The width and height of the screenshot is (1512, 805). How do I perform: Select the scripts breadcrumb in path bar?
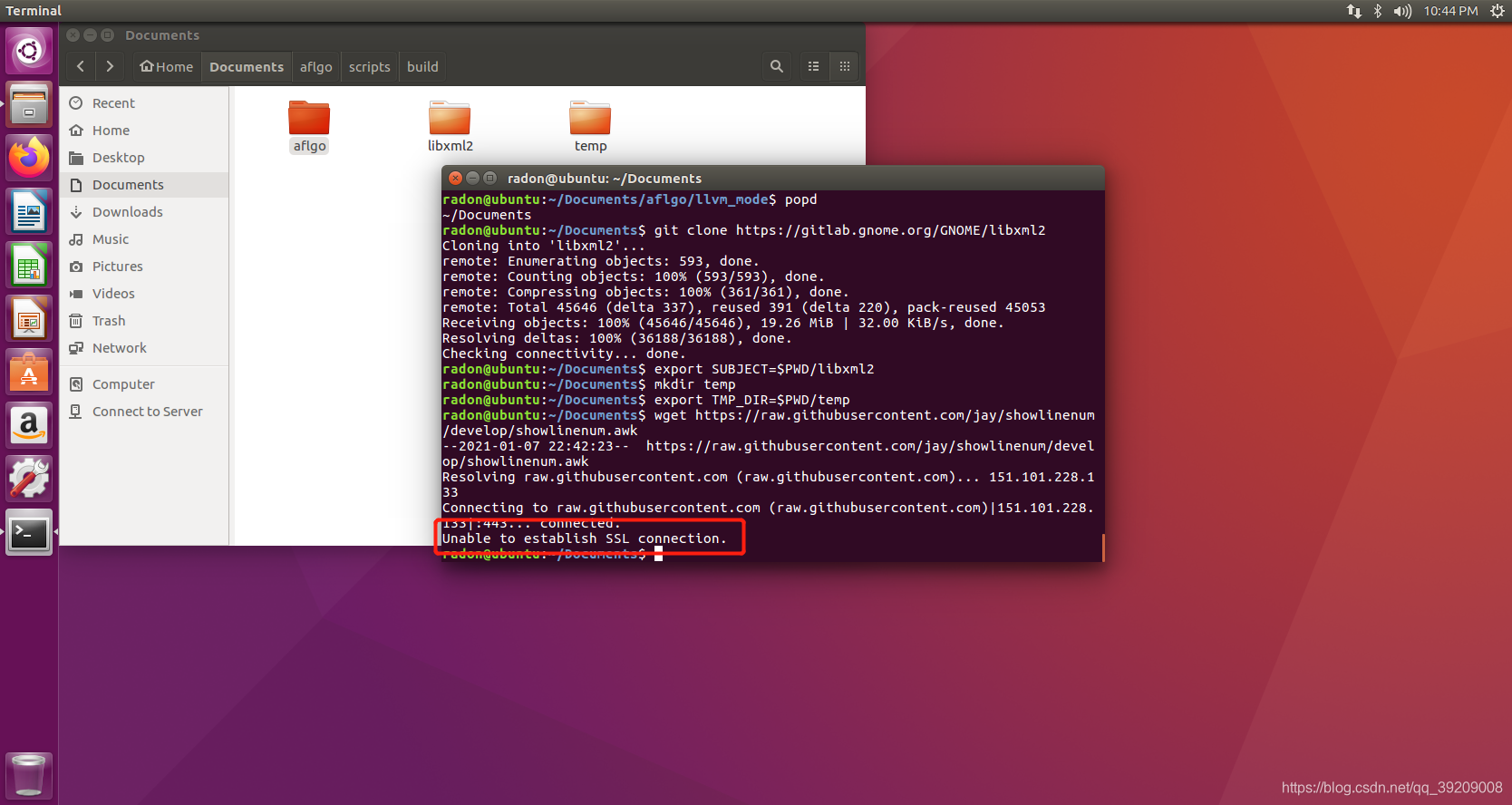pos(370,67)
